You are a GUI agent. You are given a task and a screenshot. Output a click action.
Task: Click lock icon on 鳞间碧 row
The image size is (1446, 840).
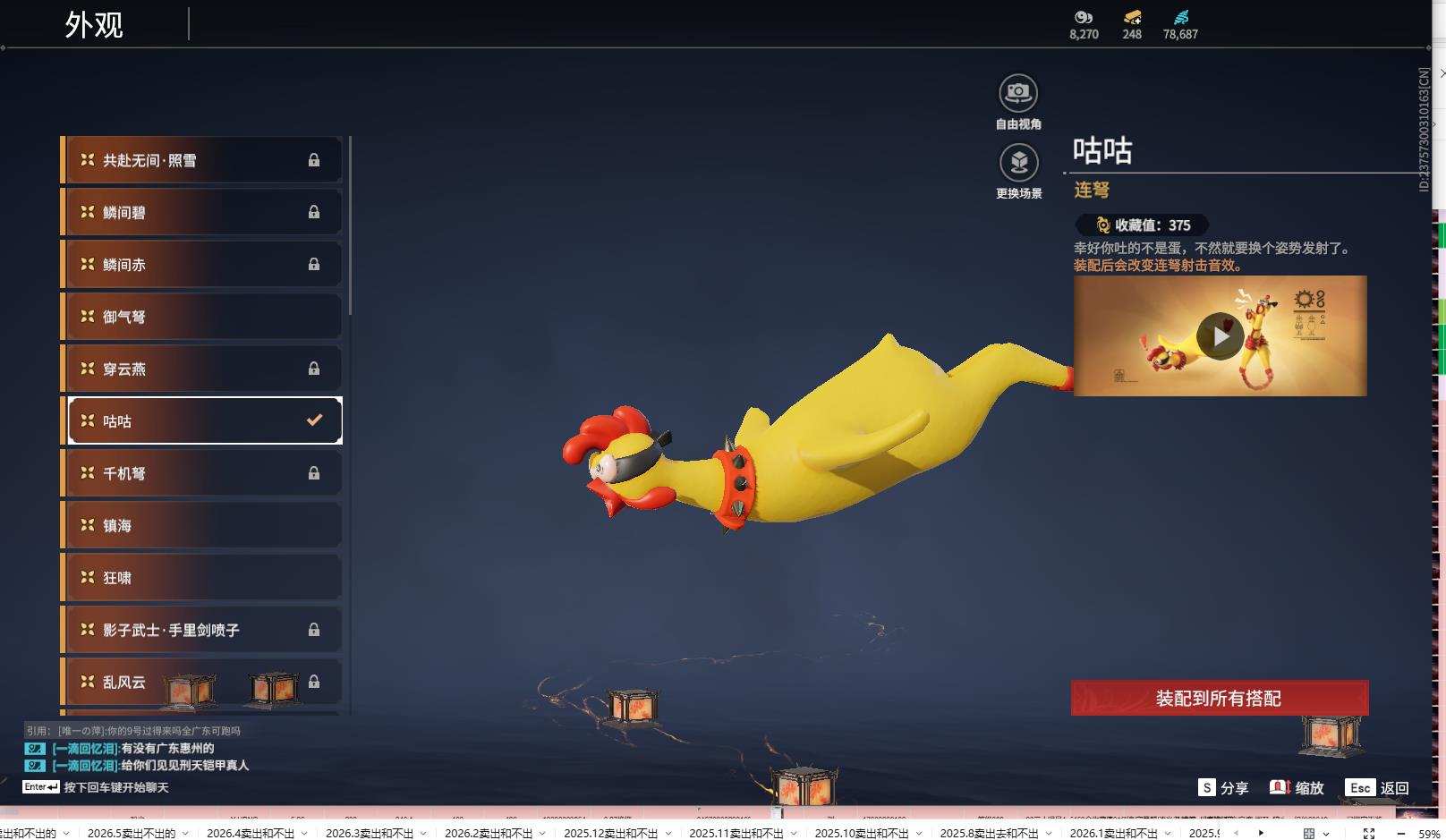[x=314, y=212]
